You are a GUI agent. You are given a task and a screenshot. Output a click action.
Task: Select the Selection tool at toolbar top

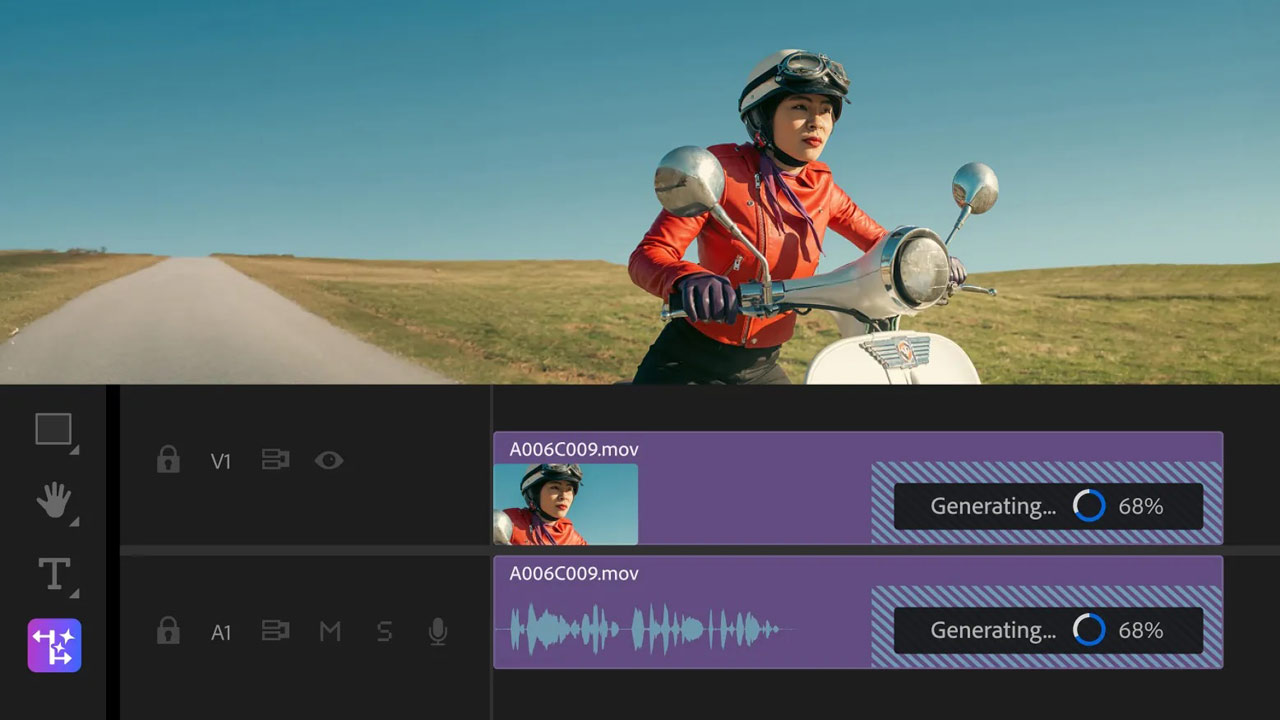coord(52,428)
